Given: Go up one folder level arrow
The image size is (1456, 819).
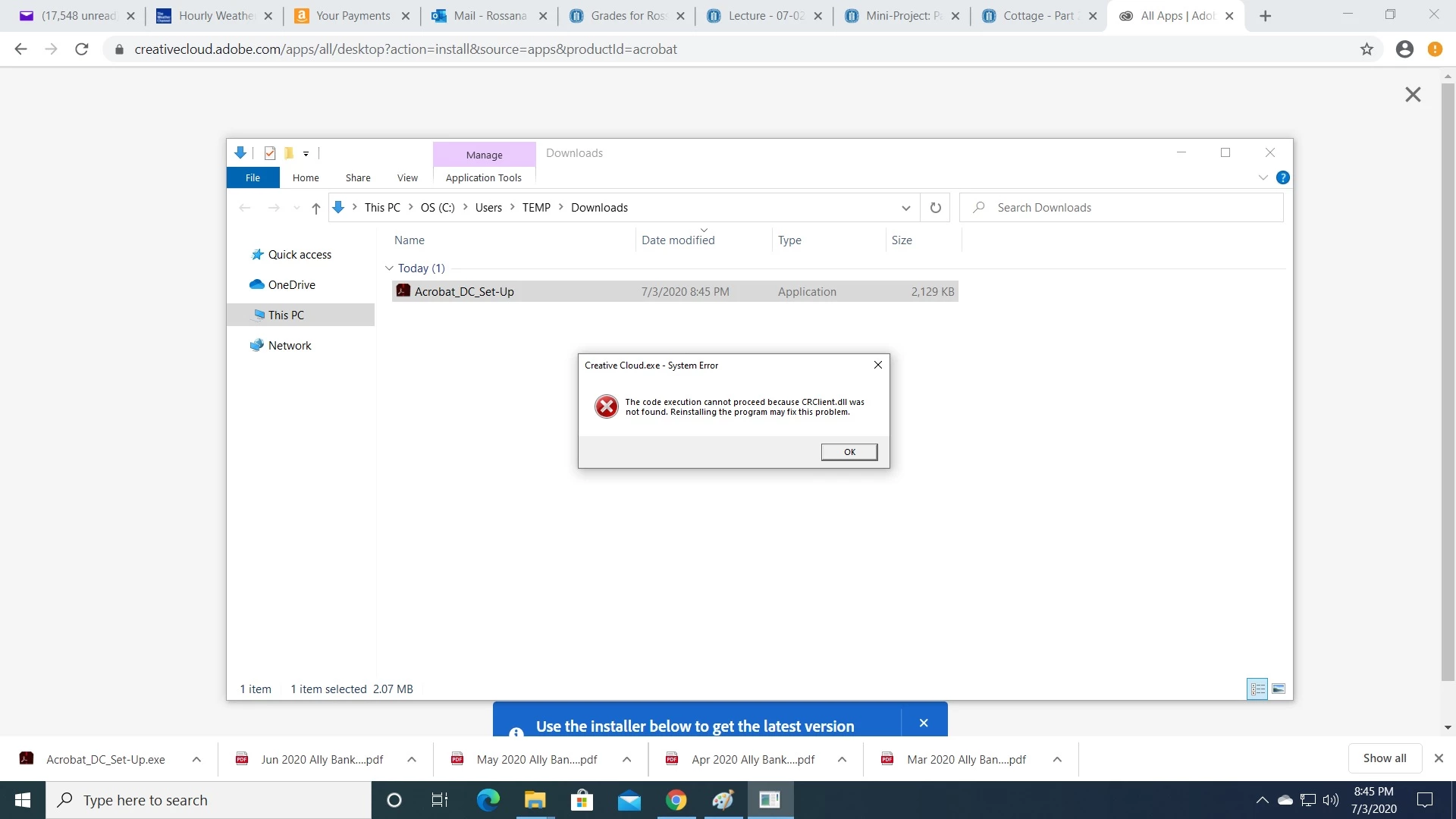Looking at the screenshot, I should [315, 208].
